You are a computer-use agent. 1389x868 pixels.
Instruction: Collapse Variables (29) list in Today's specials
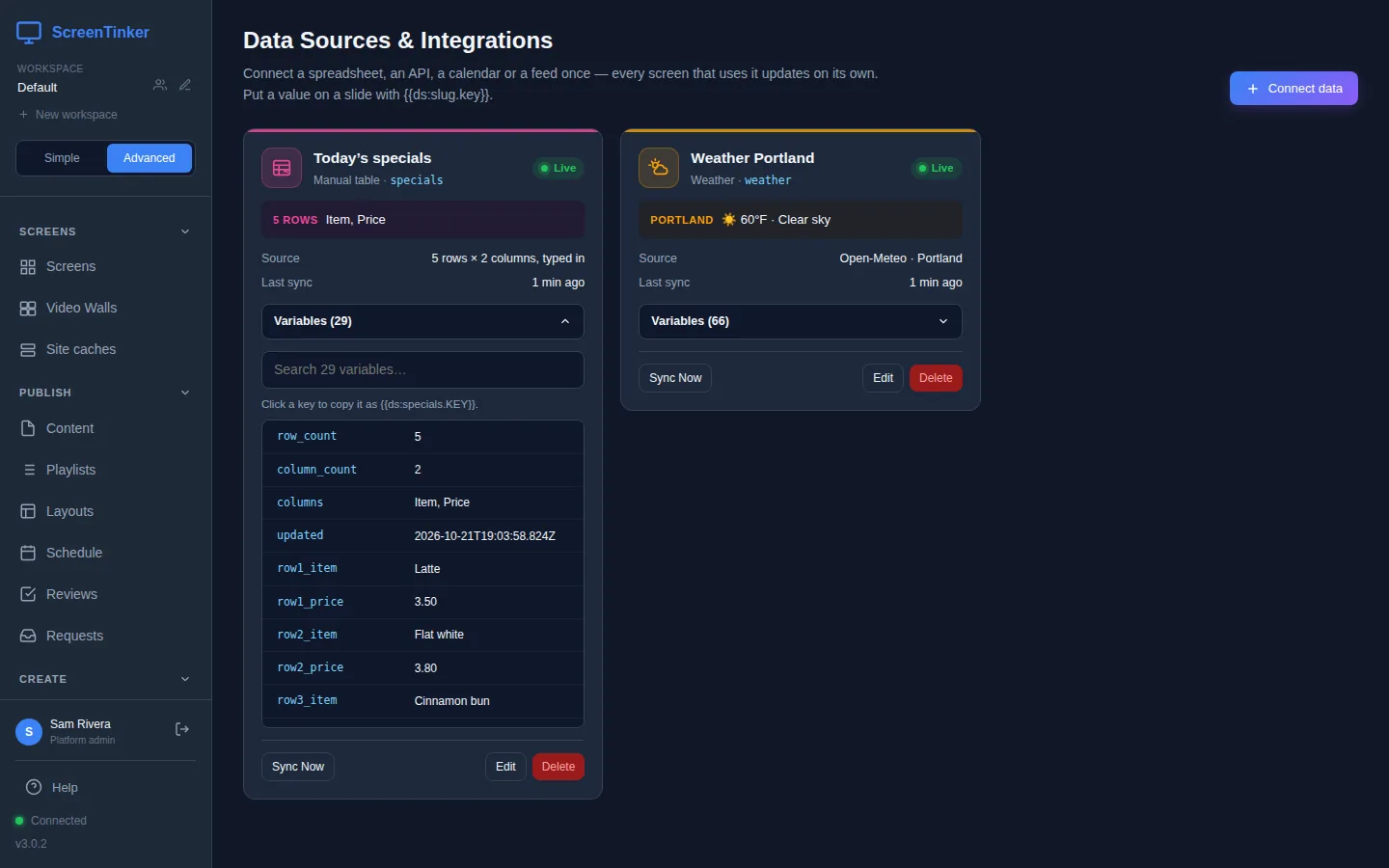(x=422, y=321)
